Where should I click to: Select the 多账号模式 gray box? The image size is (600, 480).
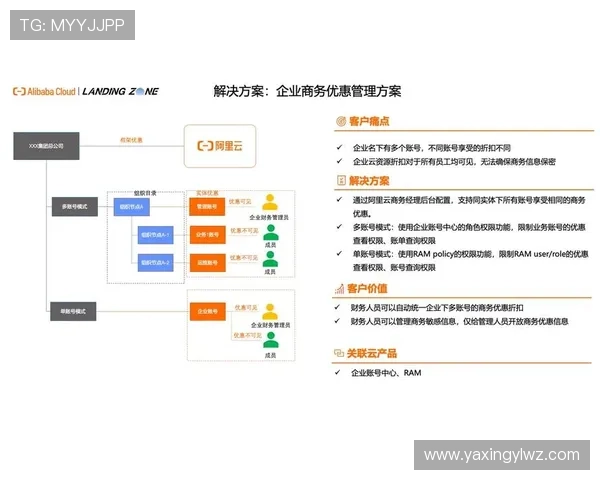point(75,207)
